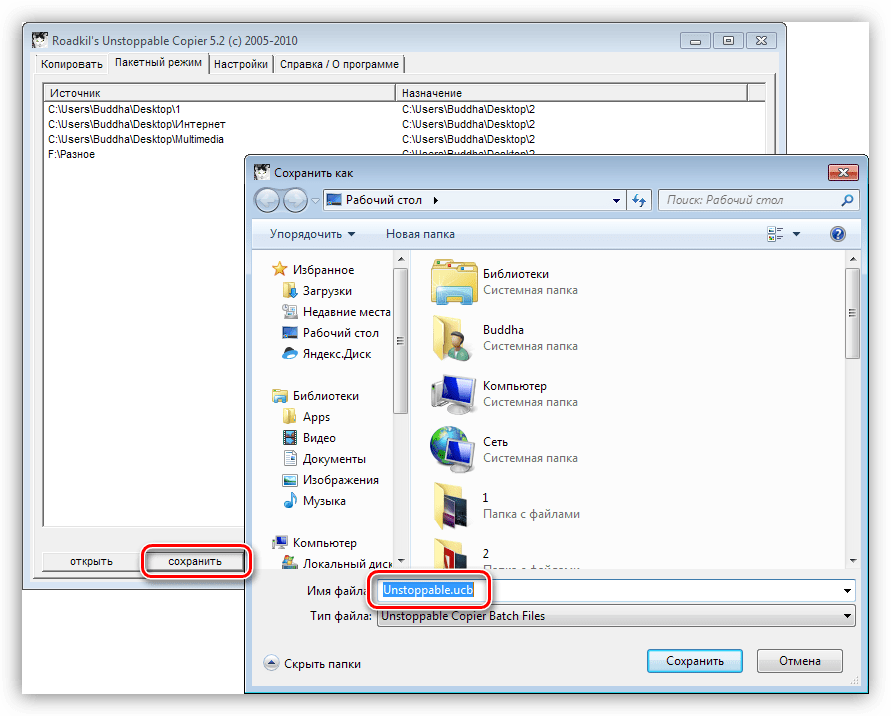Expand the Имя файла dropdown arrow
This screenshot has width=891, height=716.
(847, 590)
